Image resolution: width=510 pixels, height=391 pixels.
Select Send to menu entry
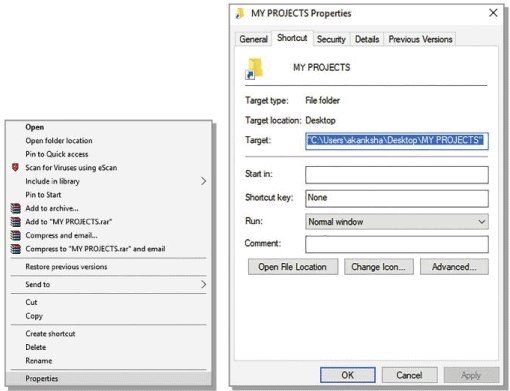tap(108, 284)
